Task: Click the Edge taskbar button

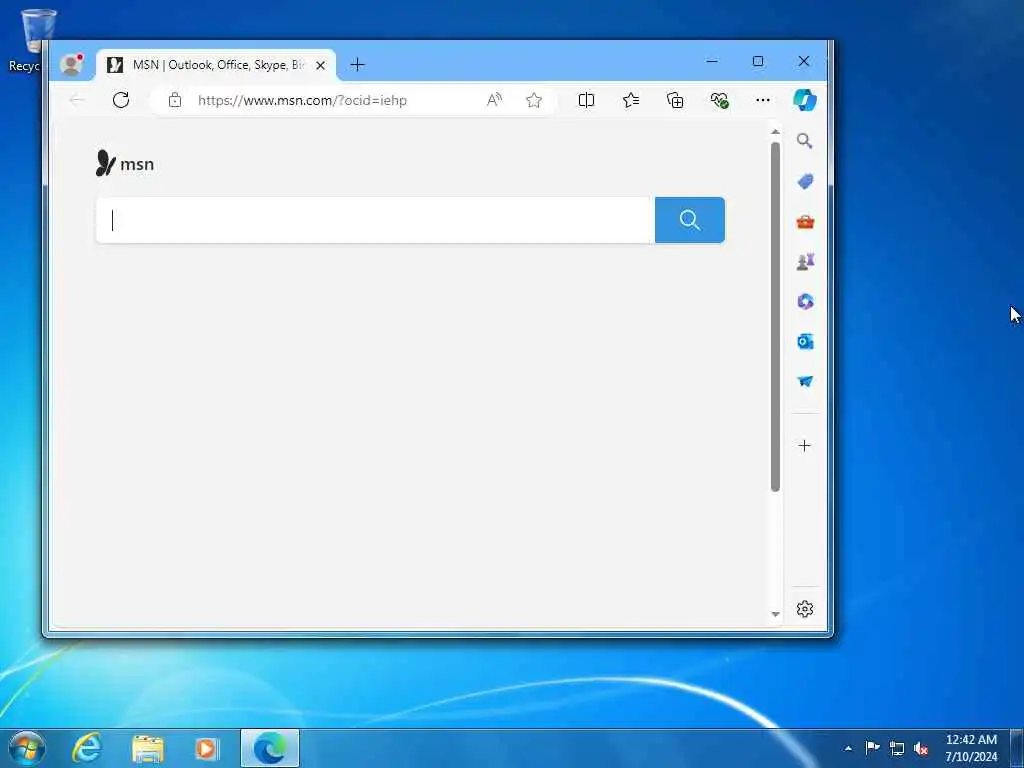Action: pos(270,748)
